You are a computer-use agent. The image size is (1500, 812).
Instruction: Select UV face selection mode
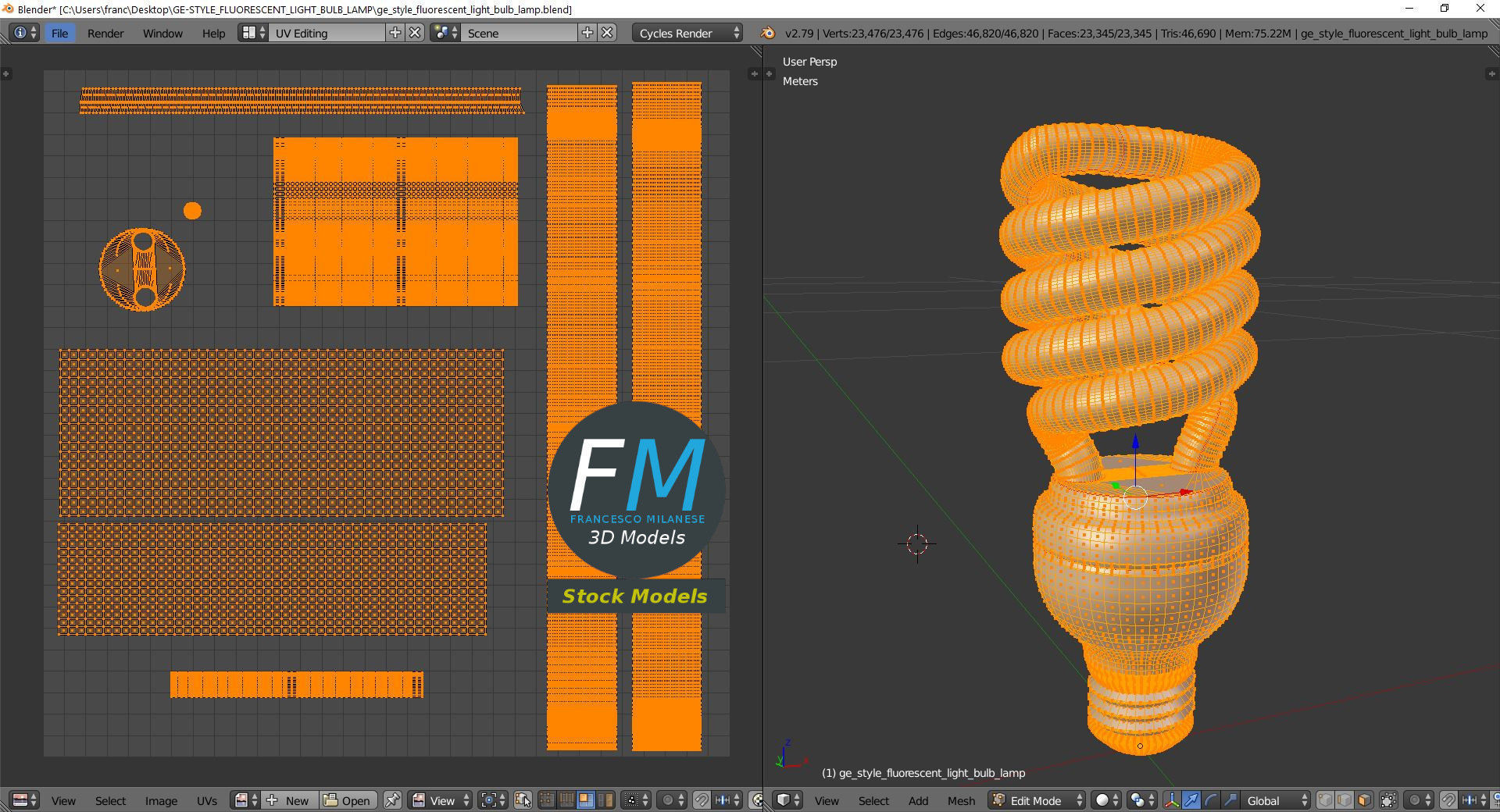585,800
